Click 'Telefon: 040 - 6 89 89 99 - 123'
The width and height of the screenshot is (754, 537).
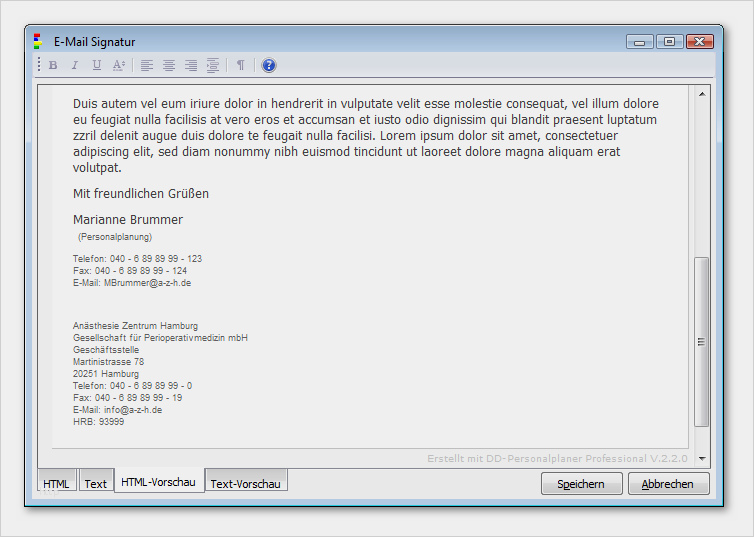pyautogui.click(x=138, y=259)
